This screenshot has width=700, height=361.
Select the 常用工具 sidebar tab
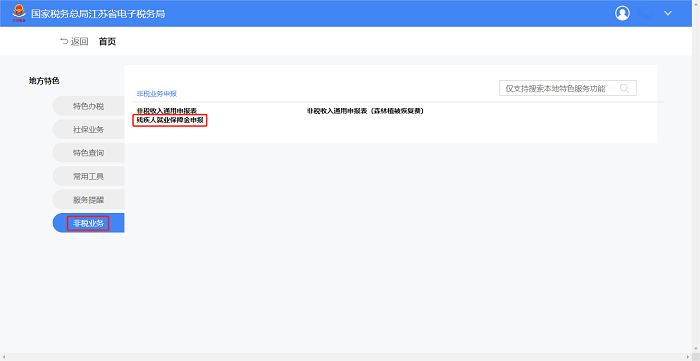[88, 176]
